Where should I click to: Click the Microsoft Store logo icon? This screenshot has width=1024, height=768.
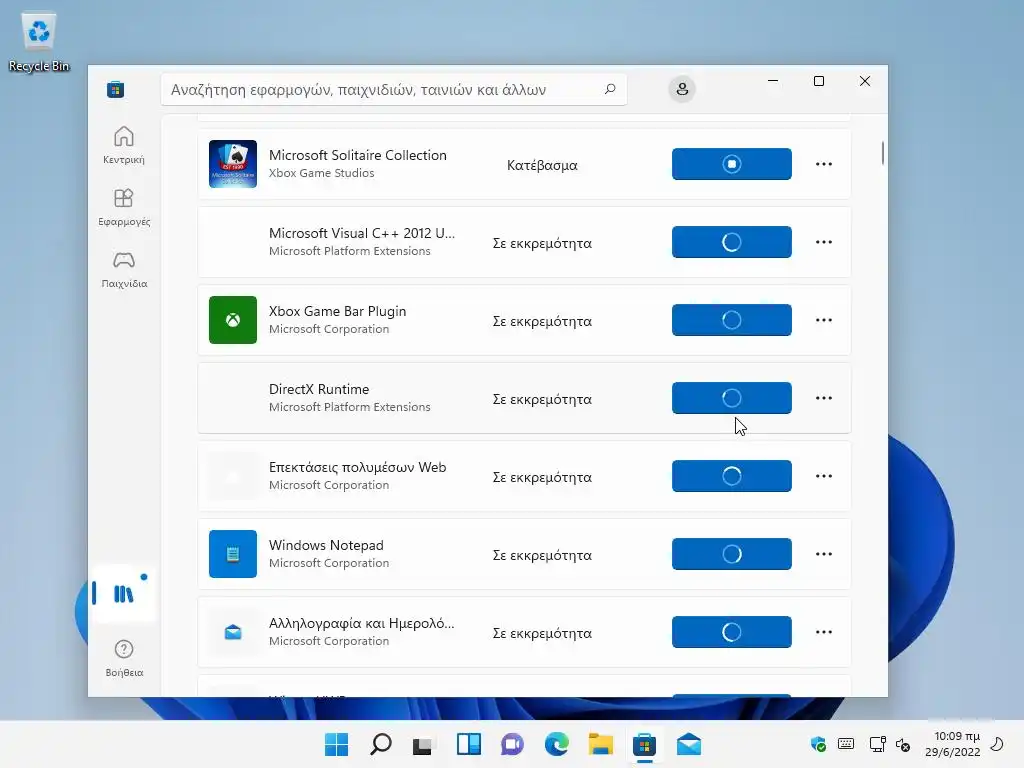pyautogui.click(x=116, y=89)
